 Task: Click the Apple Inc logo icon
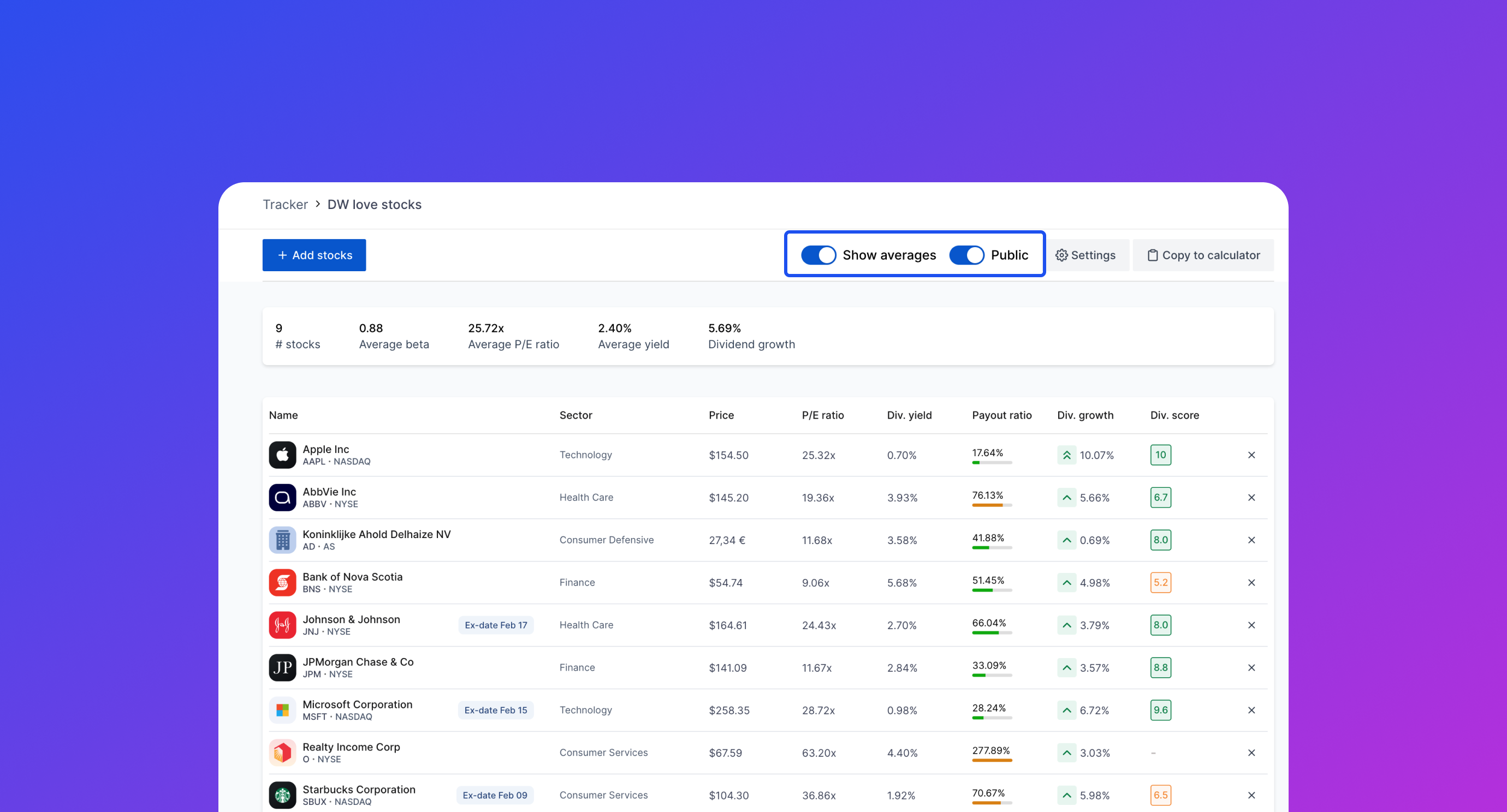(282, 455)
